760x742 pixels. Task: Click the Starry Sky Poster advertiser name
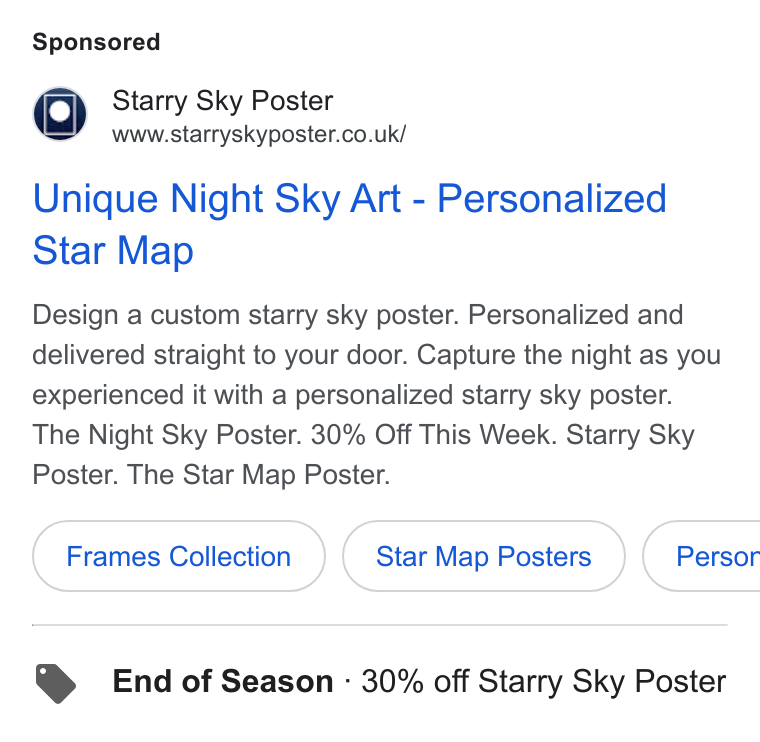(222, 101)
